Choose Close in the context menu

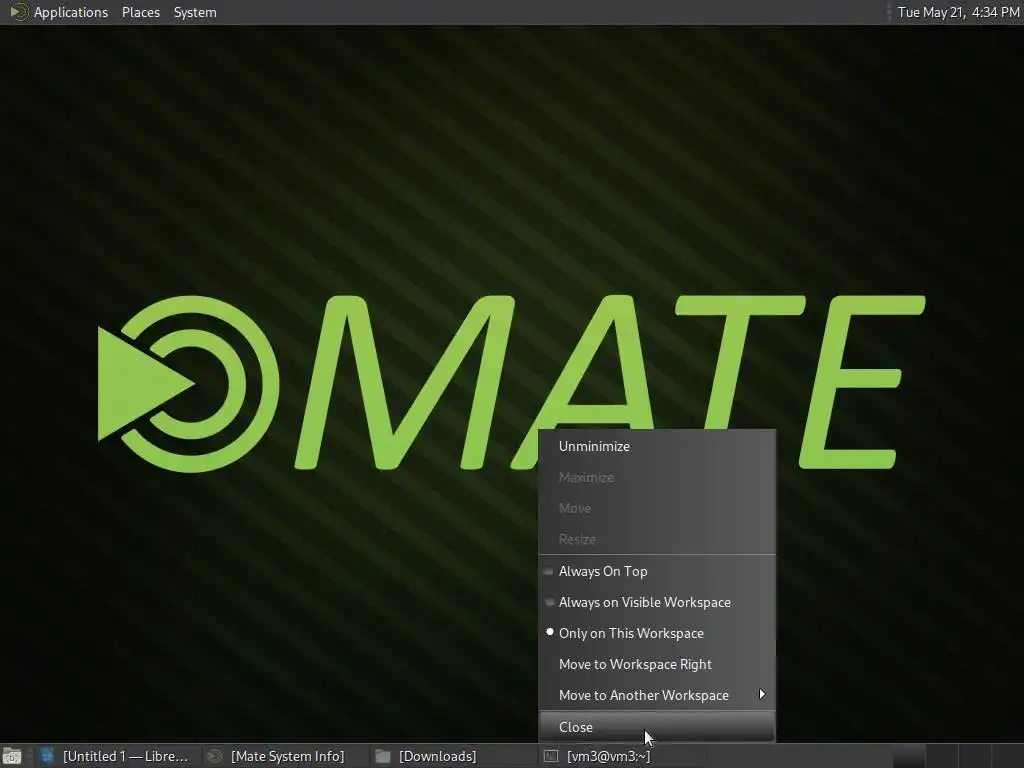[657, 727]
